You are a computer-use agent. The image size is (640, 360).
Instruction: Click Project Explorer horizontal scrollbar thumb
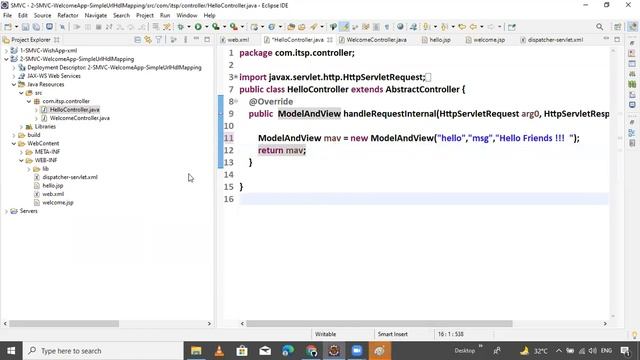click(64, 324)
